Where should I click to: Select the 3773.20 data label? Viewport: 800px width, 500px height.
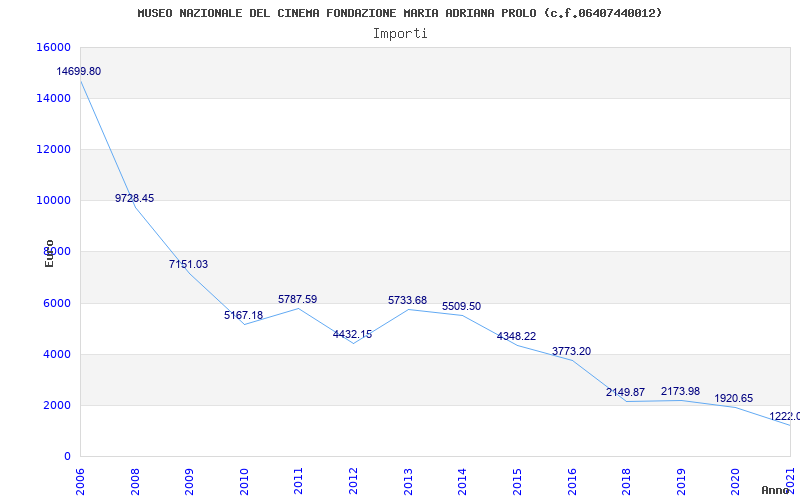571,352
